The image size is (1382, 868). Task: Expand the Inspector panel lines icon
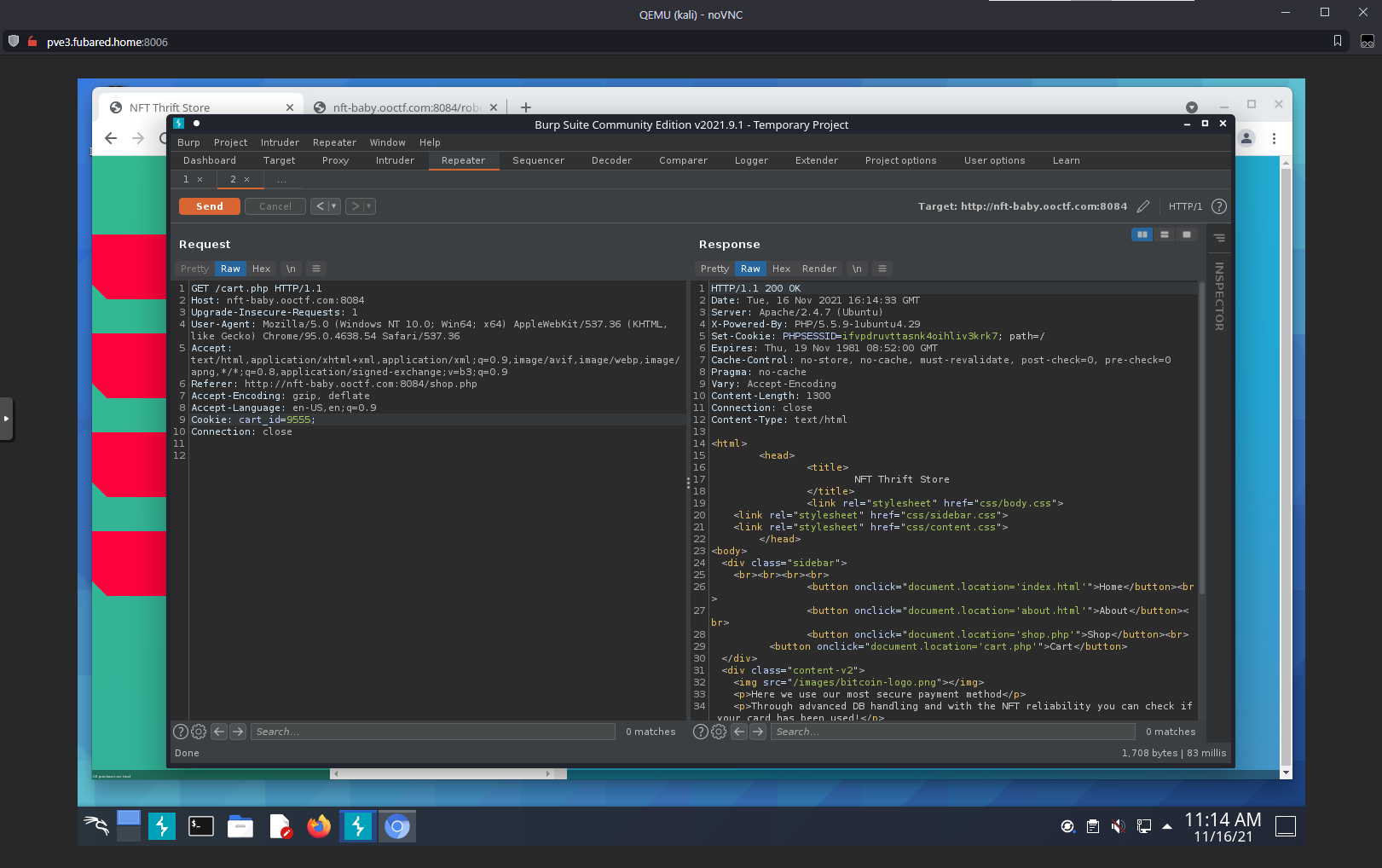click(1219, 238)
